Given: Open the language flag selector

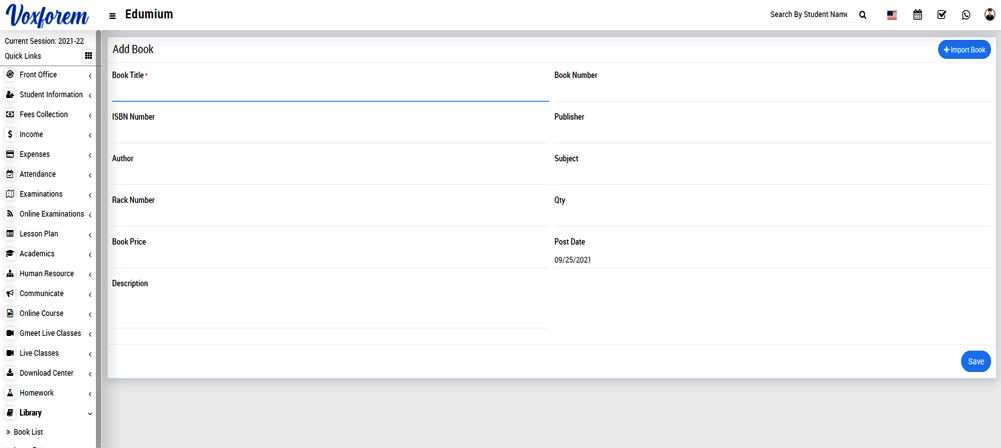Looking at the screenshot, I should pyautogui.click(x=892, y=15).
